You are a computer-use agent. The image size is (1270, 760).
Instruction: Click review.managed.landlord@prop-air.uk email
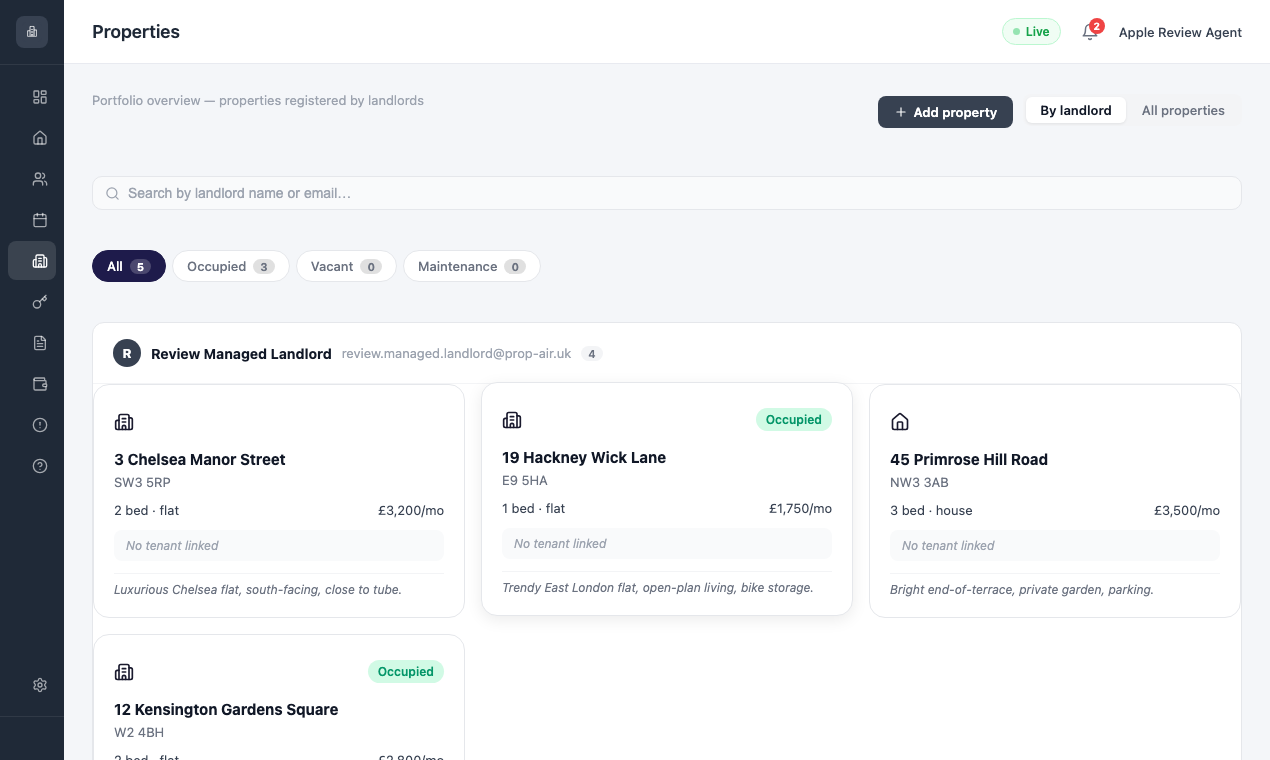[x=456, y=354]
